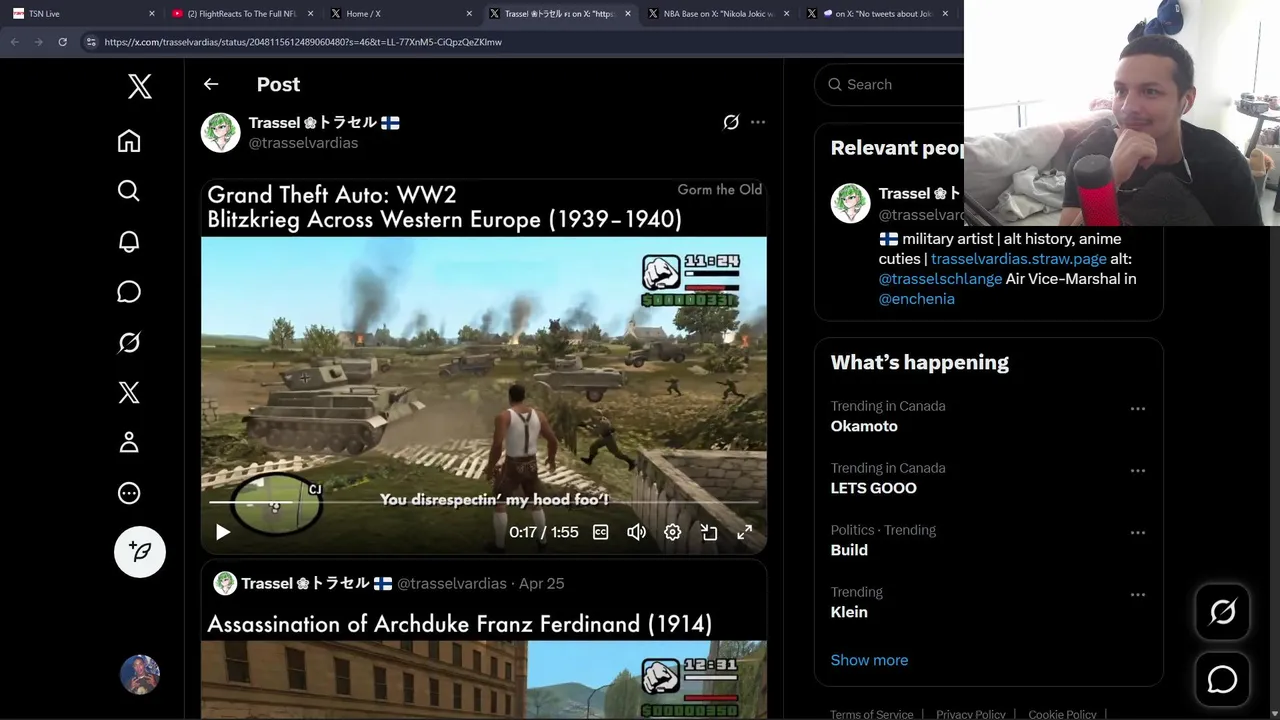Image resolution: width=1280 pixels, height=720 pixels.
Task: Mute the video volume
Action: tap(636, 533)
